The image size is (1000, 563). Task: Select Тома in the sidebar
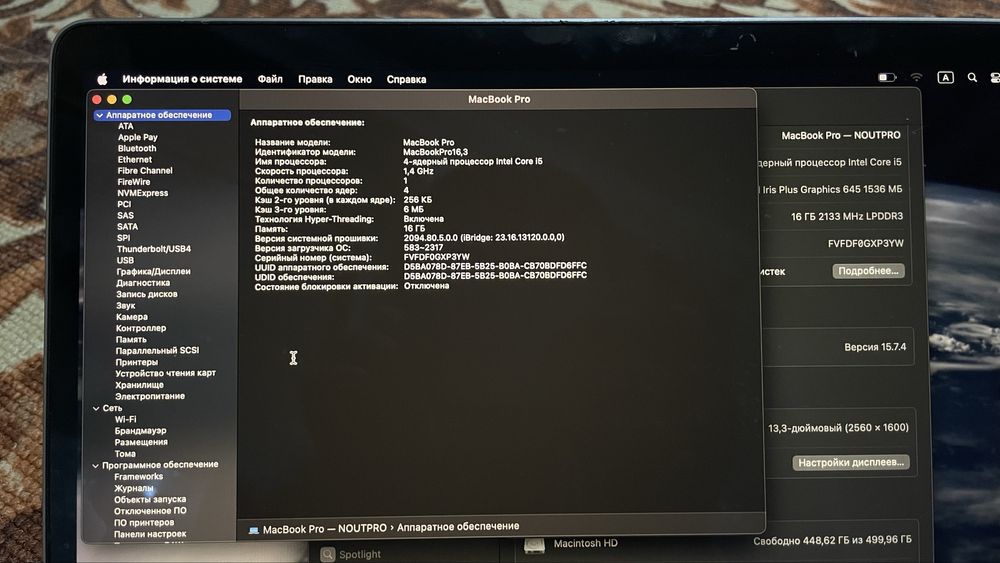pyautogui.click(x=125, y=454)
